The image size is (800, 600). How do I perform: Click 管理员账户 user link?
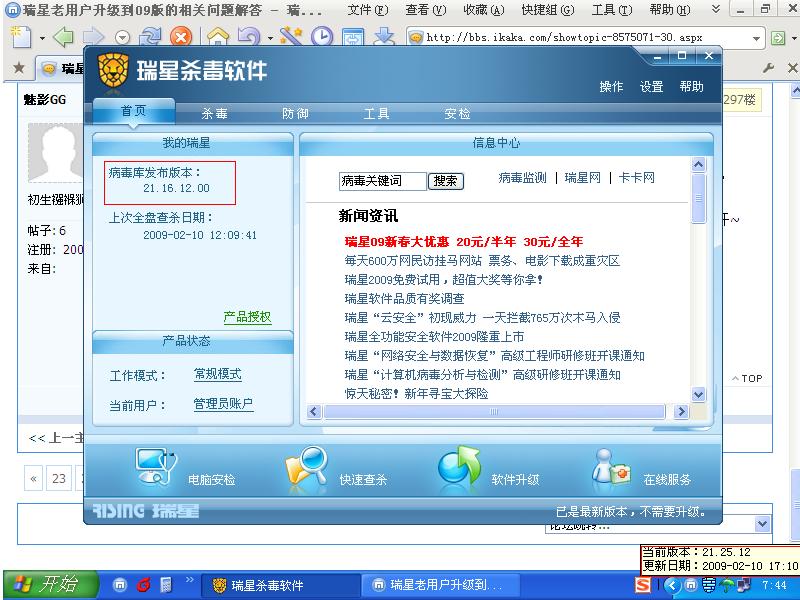(223, 404)
